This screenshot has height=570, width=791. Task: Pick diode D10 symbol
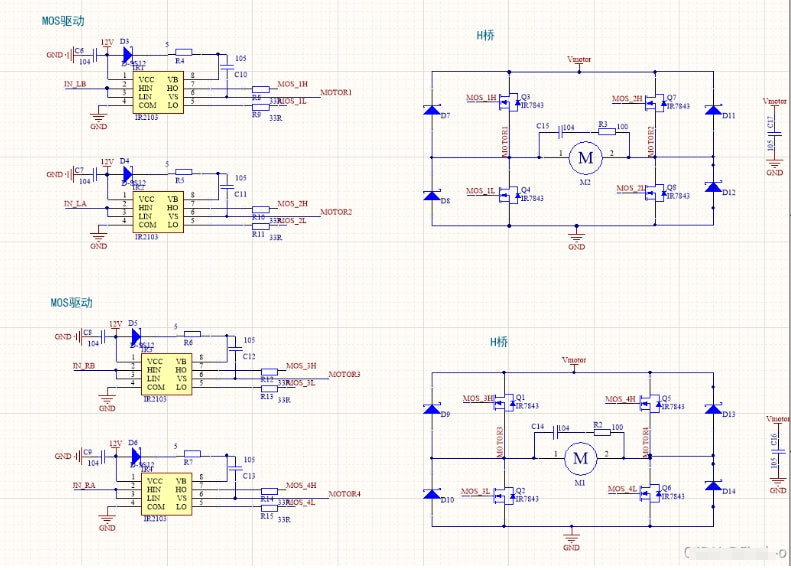[x=432, y=493]
